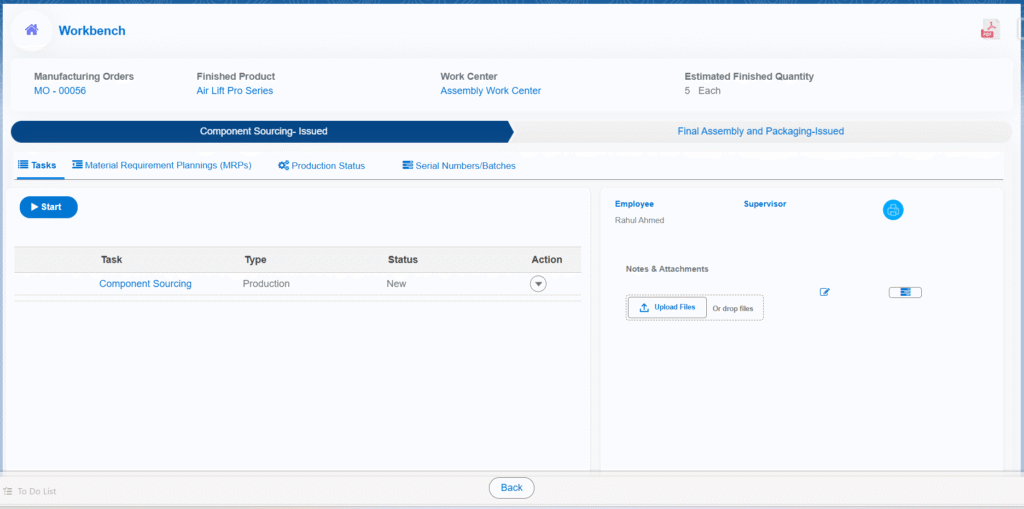Open the Air Lift Pro Series product link

click(234, 91)
